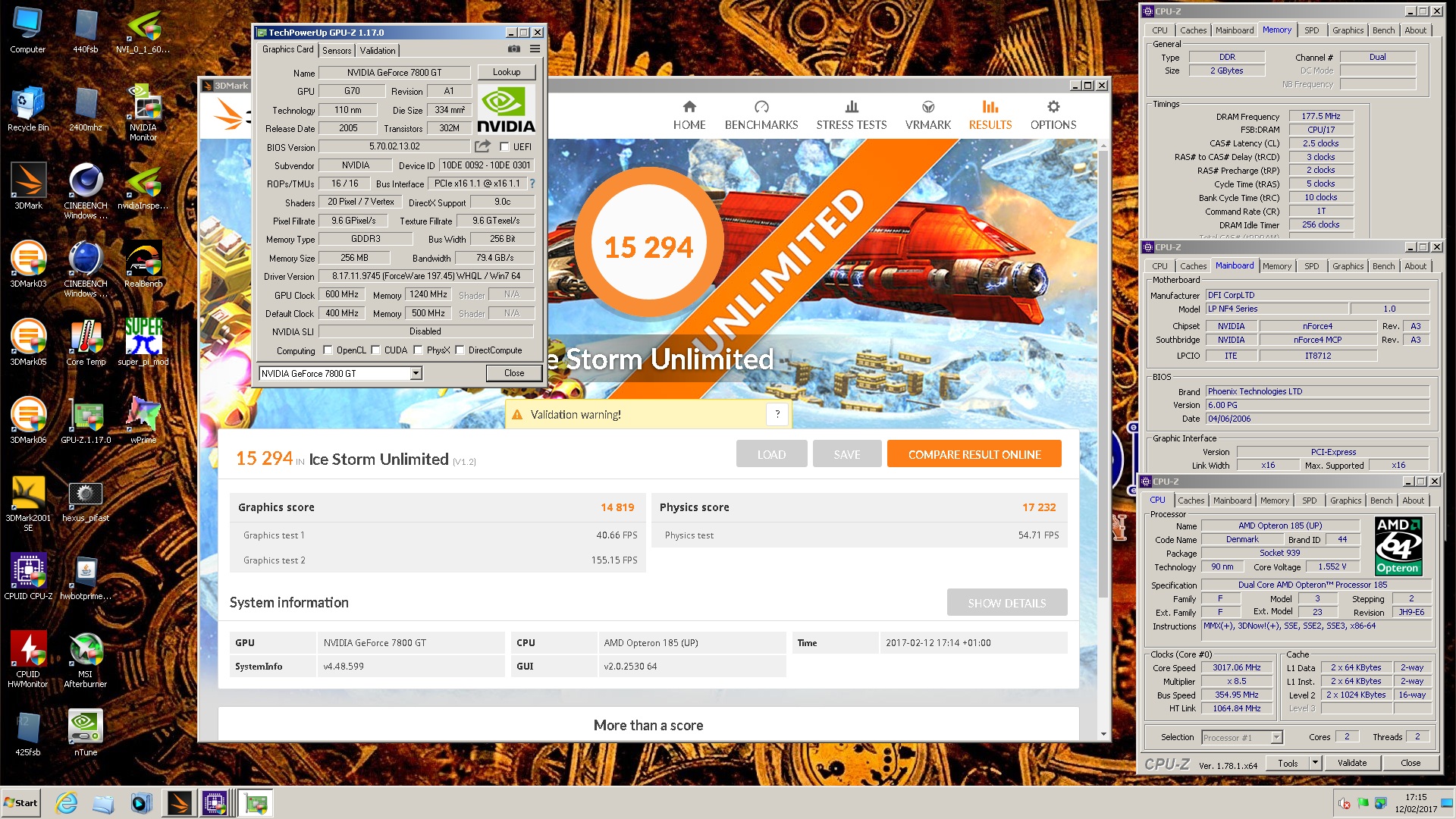Viewport: 1456px width, 819px height.
Task: Open the 3DMark06 desktop shortcut
Action: pyautogui.click(x=28, y=420)
